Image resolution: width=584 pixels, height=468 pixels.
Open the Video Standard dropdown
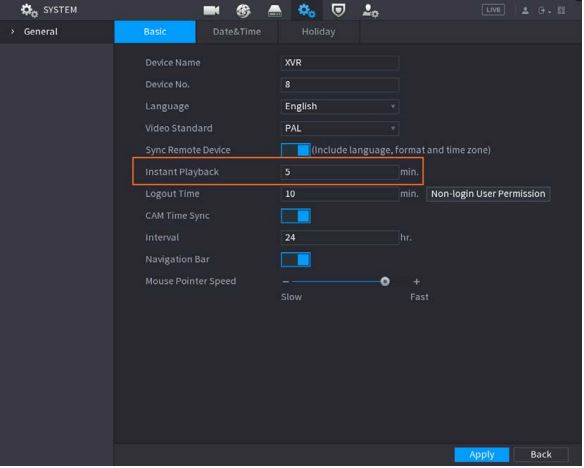tap(340, 128)
